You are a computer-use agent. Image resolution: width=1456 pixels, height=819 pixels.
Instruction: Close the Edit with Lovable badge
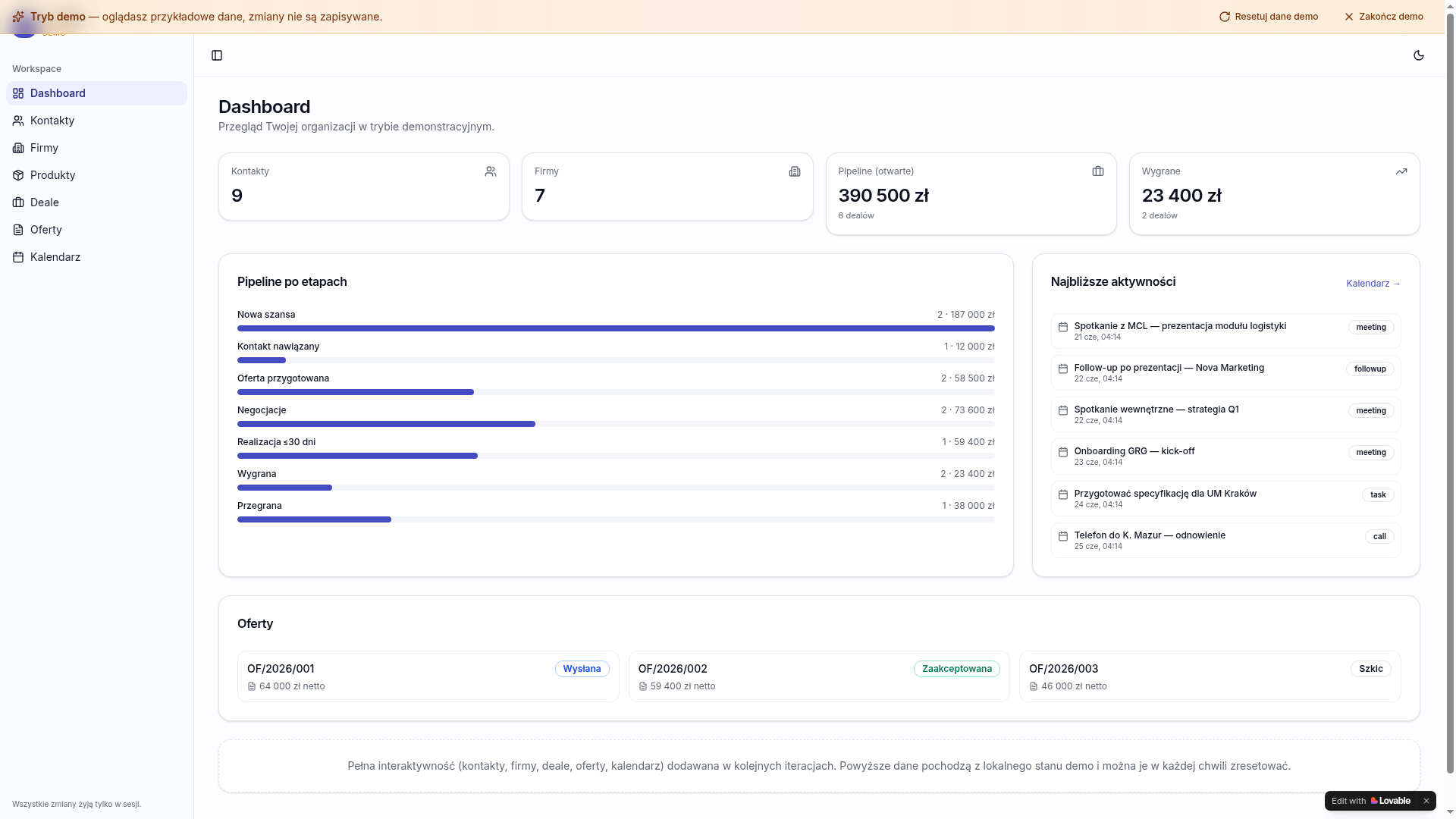[x=1426, y=801]
